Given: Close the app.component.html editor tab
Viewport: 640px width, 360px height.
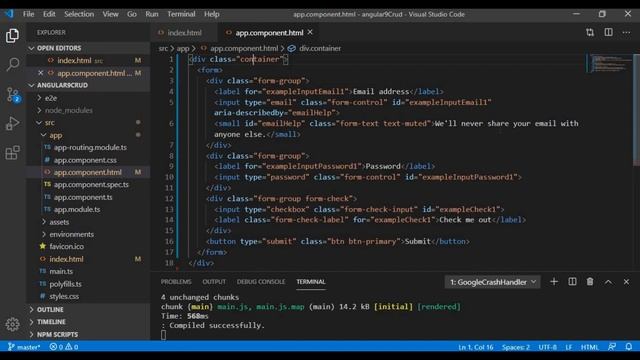Looking at the screenshot, I should [310, 32].
